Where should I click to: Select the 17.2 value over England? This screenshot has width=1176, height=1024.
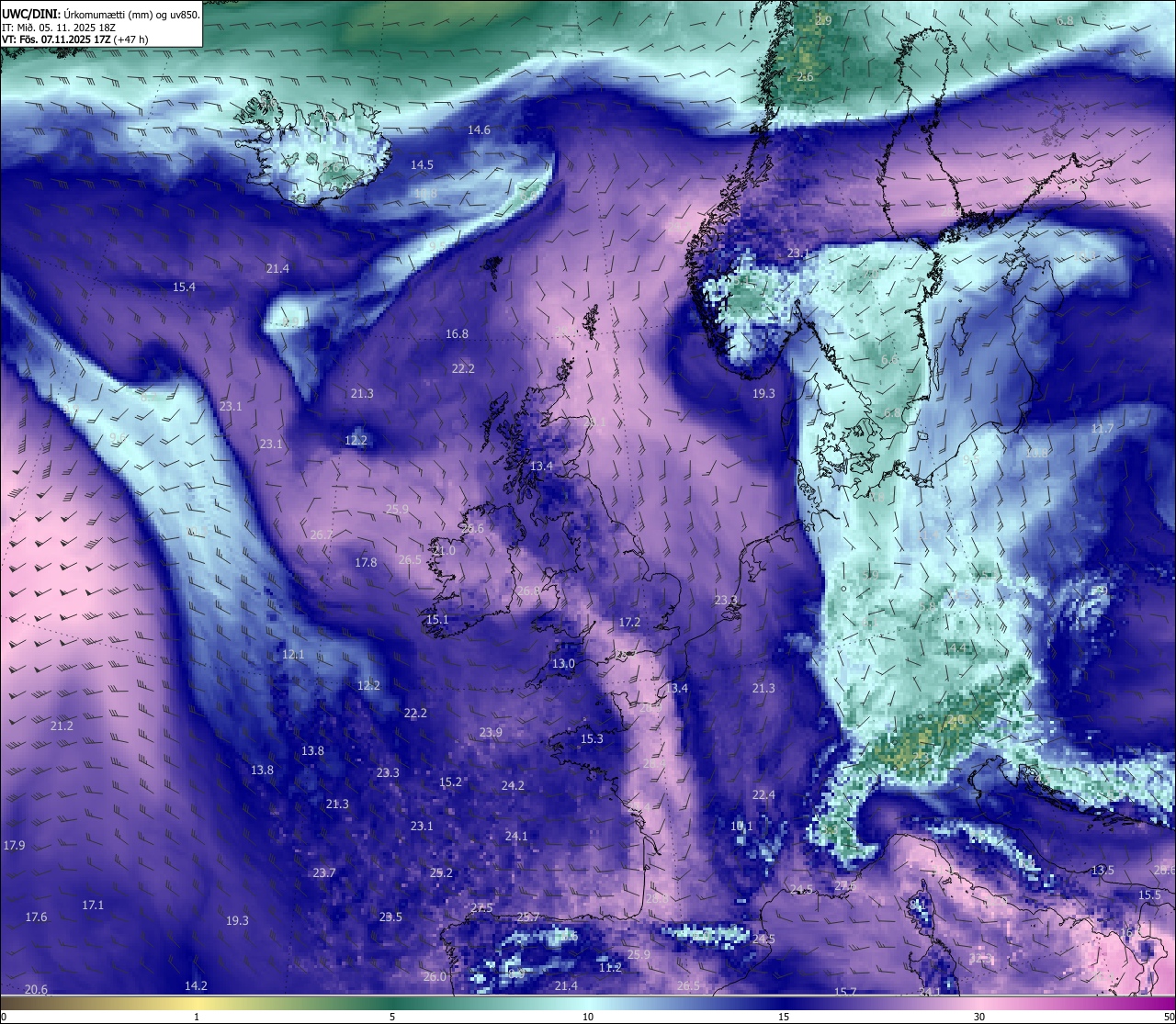629,623
